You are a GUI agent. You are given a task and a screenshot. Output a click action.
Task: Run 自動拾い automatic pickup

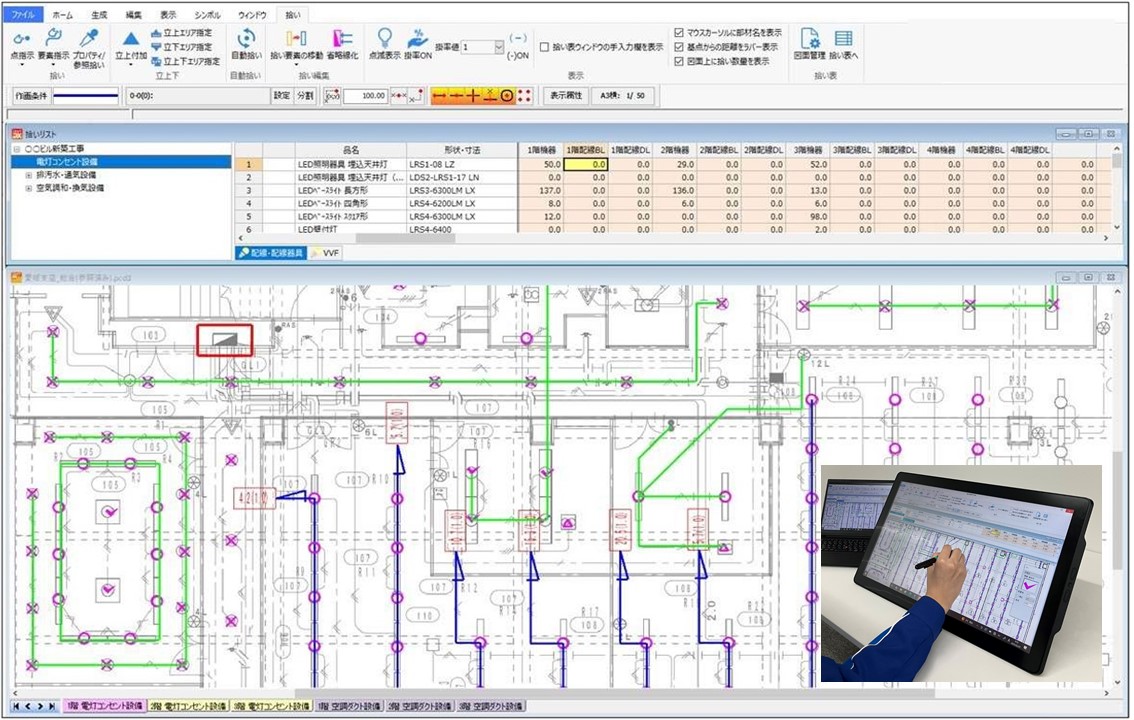pos(246,38)
